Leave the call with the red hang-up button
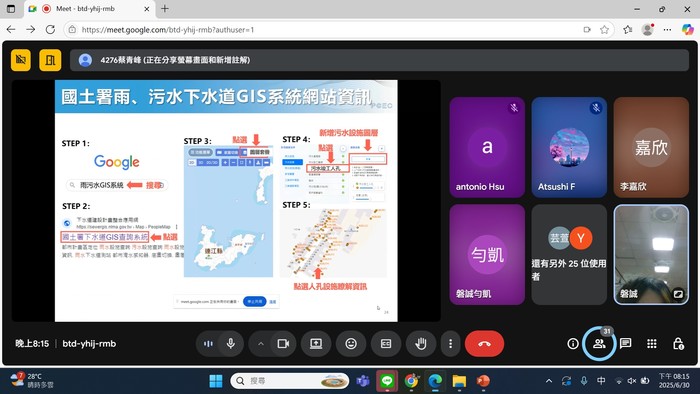Viewport: 700px width, 394px height. tap(484, 344)
